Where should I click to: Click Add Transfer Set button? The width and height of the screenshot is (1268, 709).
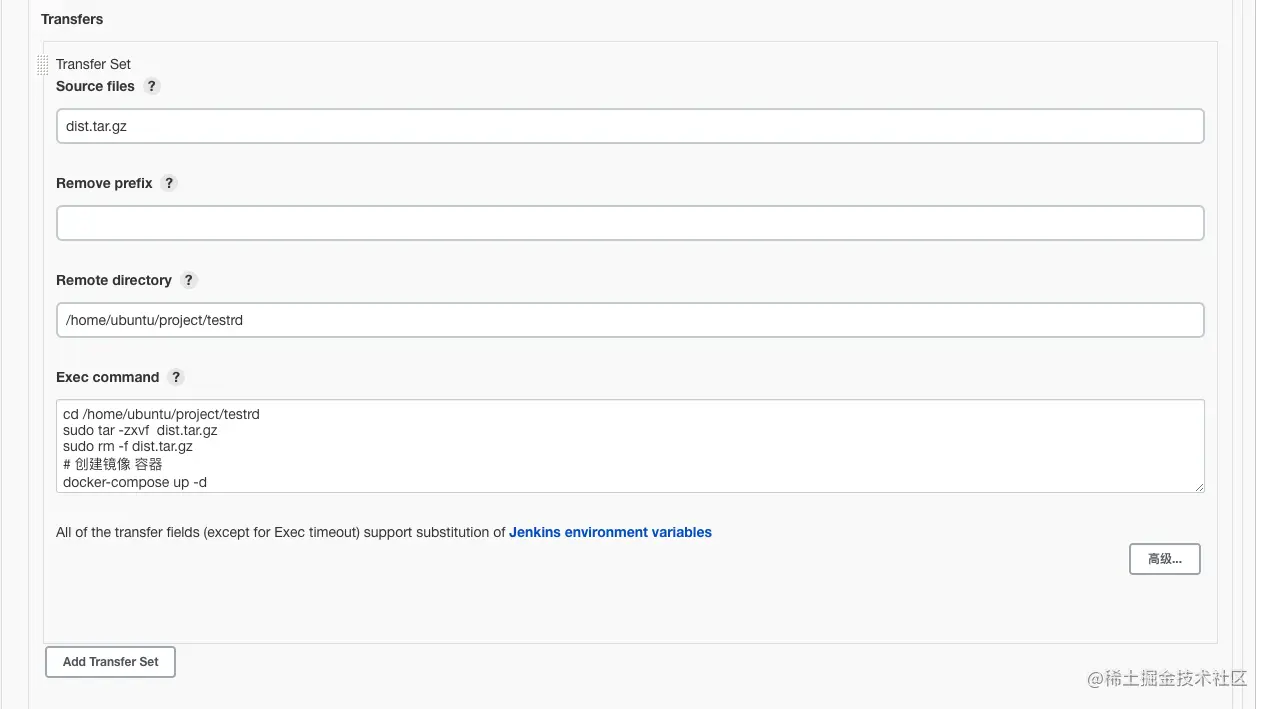click(110, 662)
